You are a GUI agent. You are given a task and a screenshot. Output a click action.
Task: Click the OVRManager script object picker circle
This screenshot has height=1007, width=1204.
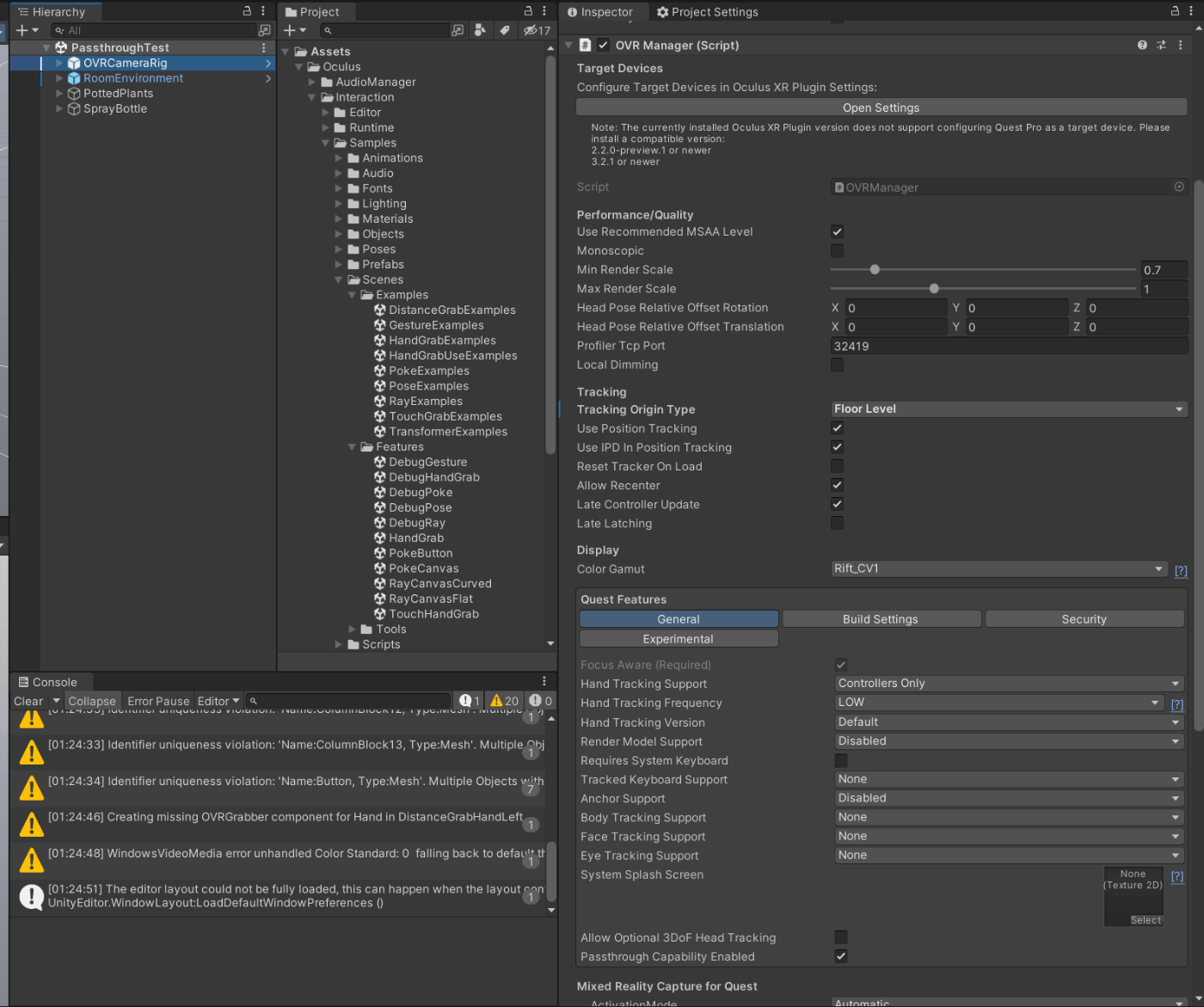point(1179,187)
